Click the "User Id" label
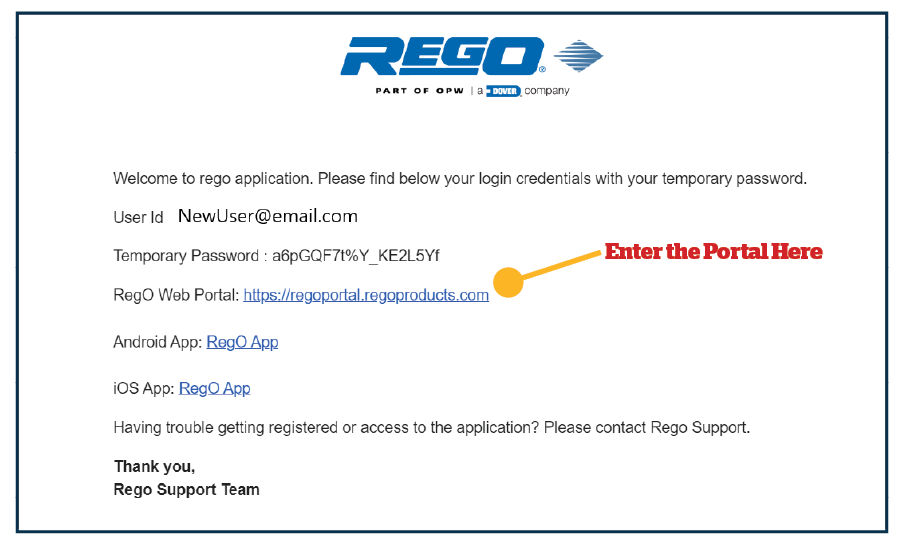Image resolution: width=905 pixels, height=547 pixels. coord(139,218)
